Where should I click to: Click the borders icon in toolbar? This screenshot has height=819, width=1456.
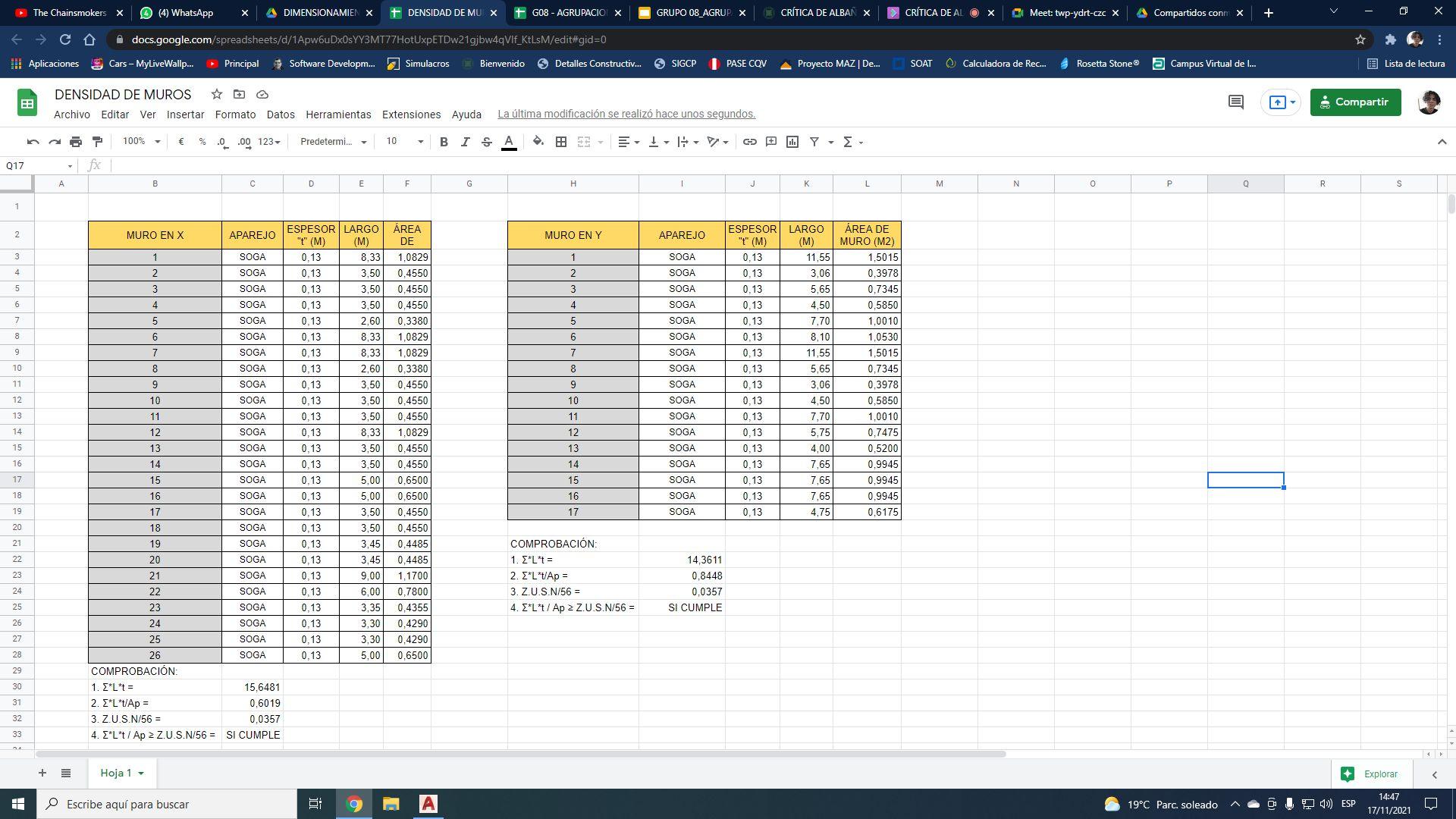click(561, 142)
